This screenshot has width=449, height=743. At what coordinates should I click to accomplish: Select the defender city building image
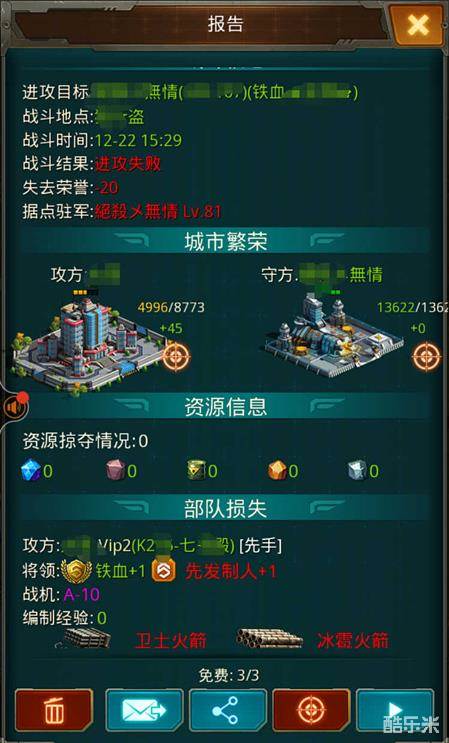click(x=334, y=334)
